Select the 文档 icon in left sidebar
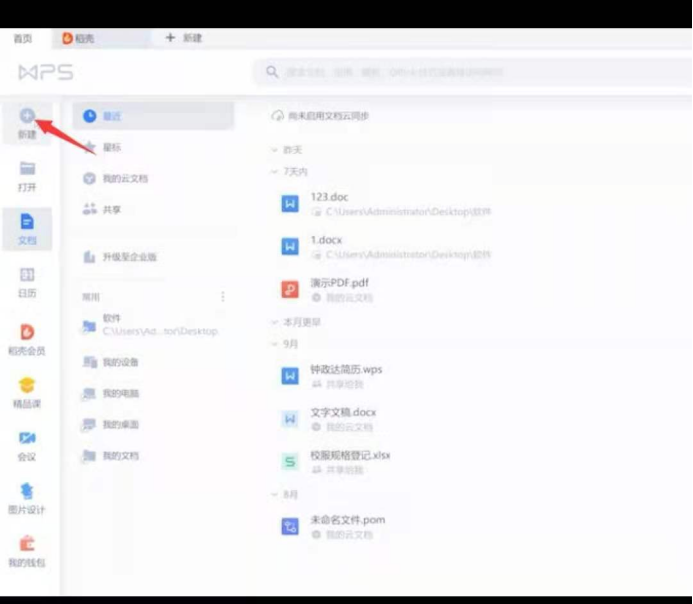This screenshot has width=693, height=604. pyautogui.click(x=27, y=221)
